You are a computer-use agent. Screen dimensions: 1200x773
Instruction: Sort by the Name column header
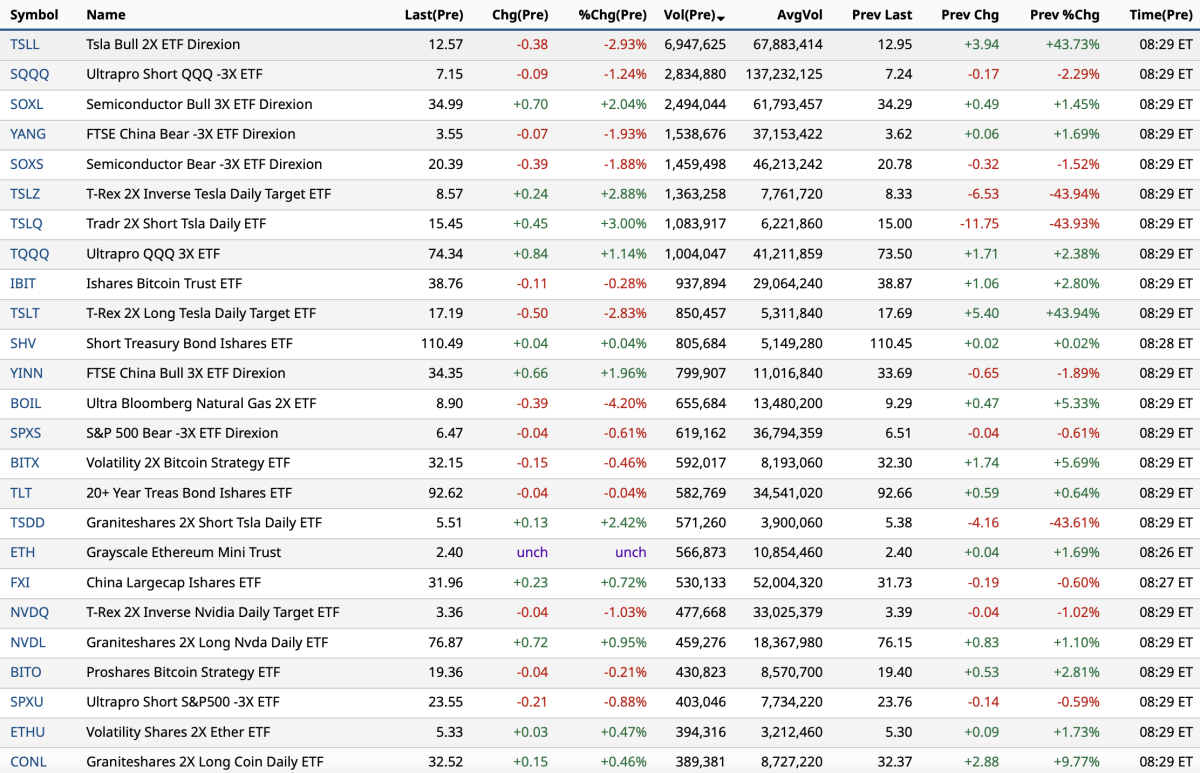[x=106, y=15]
